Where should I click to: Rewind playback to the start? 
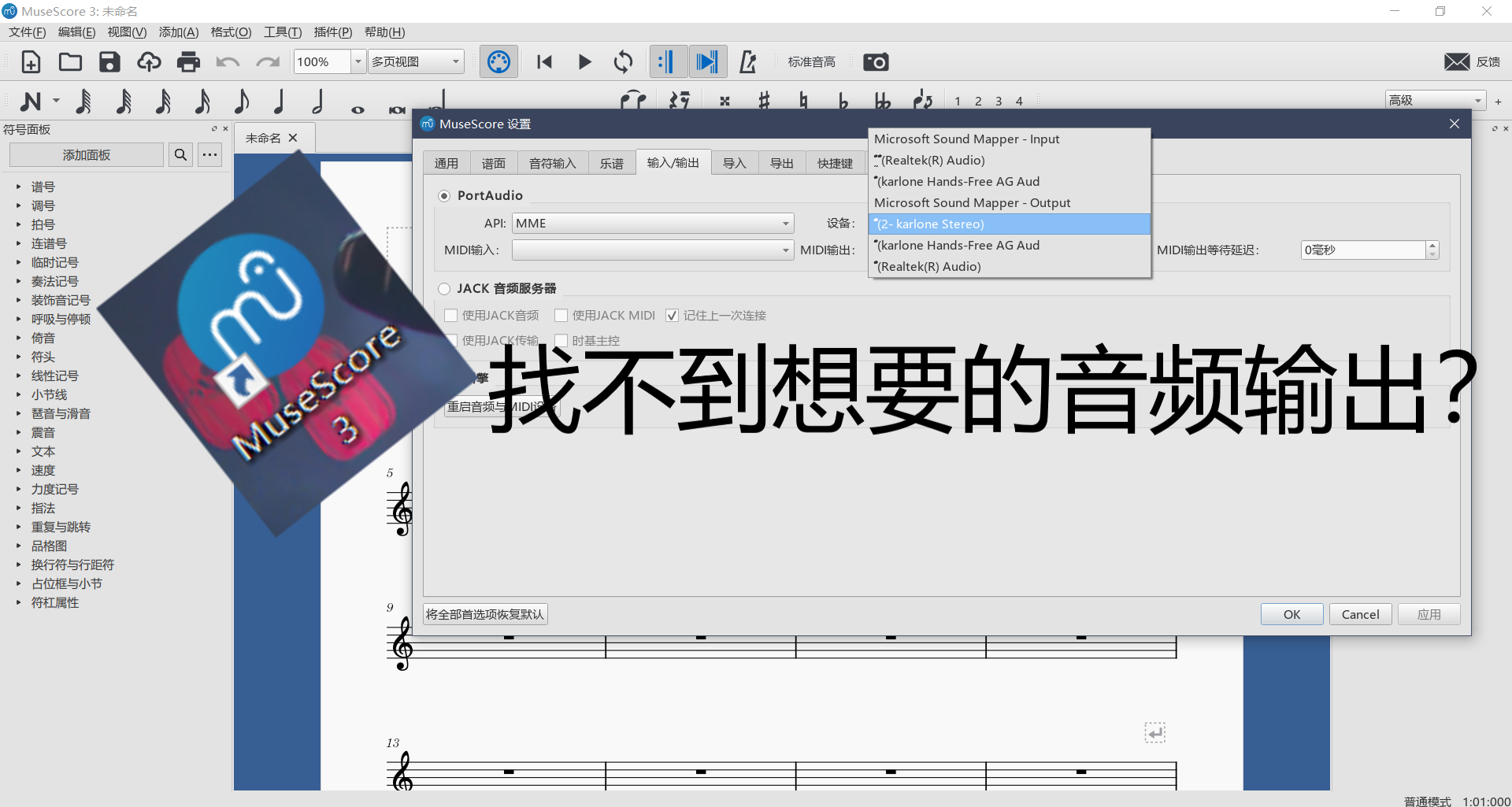[x=544, y=61]
